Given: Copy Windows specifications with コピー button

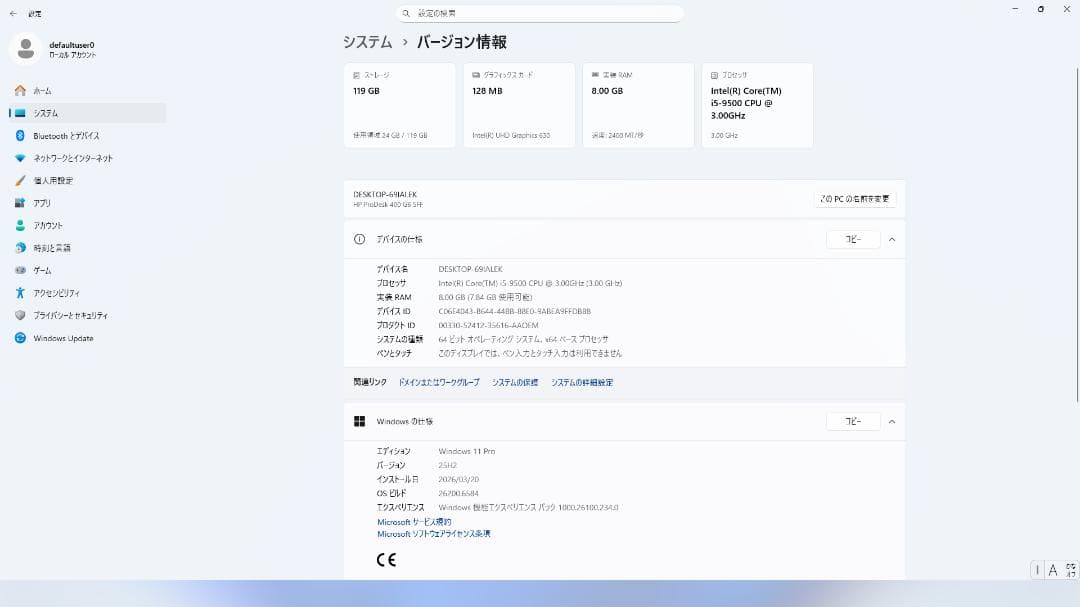Looking at the screenshot, I should (853, 421).
